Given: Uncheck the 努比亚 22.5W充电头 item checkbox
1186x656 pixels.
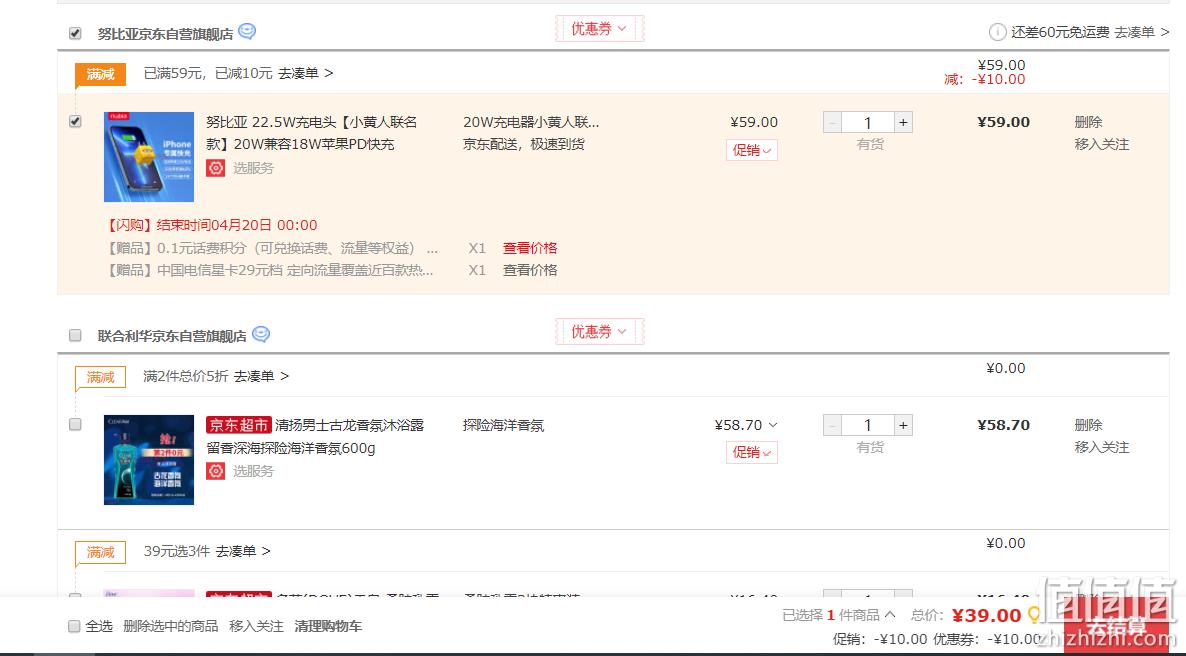Looking at the screenshot, I should tap(75, 121).
